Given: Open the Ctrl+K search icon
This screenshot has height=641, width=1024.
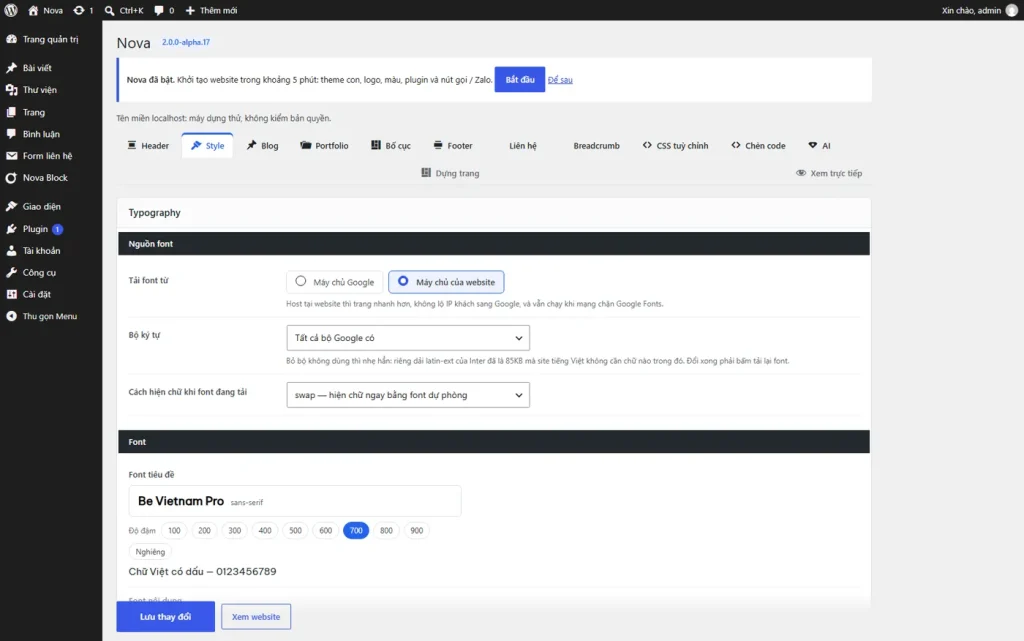Looking at the screenshot, I should (110, 10).
